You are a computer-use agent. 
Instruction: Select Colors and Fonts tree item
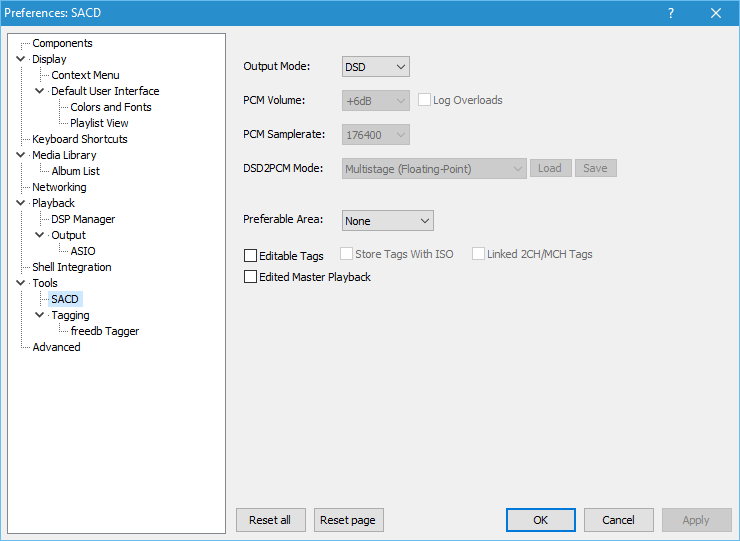111,107
